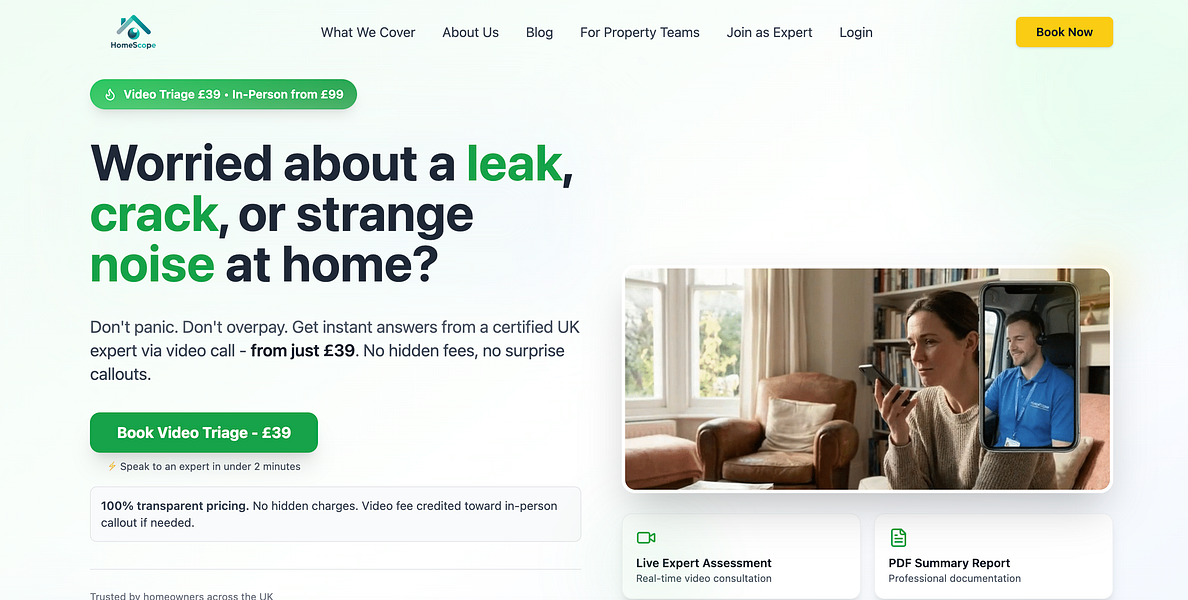Image resolution: width=1188 pixels, height=600 pixels.
Task: Click the phone screen showing the expert in blue
Action: point(1030,367)
